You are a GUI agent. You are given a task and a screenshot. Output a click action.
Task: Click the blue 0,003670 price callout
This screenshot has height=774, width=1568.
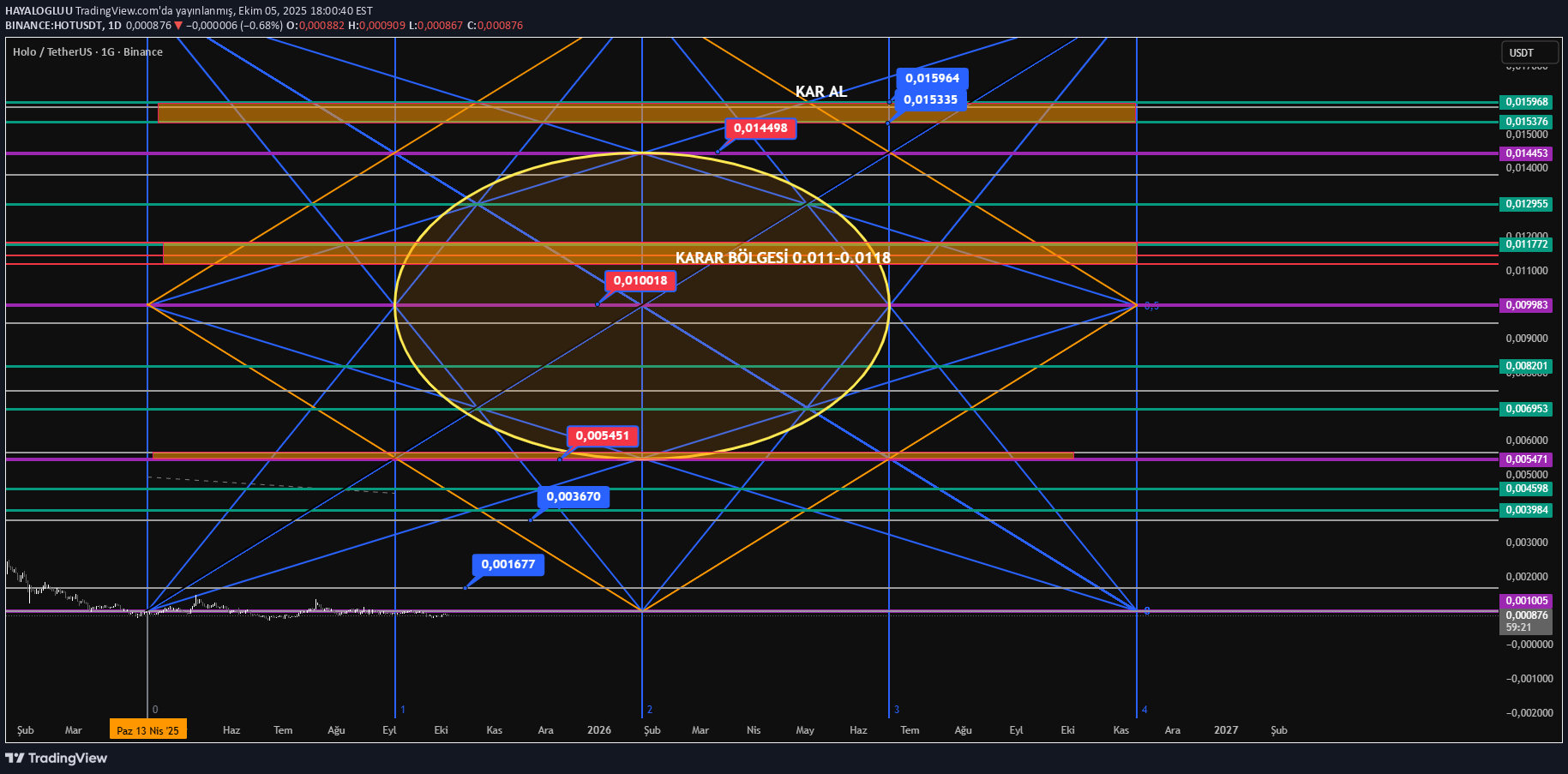pos(574,497)
